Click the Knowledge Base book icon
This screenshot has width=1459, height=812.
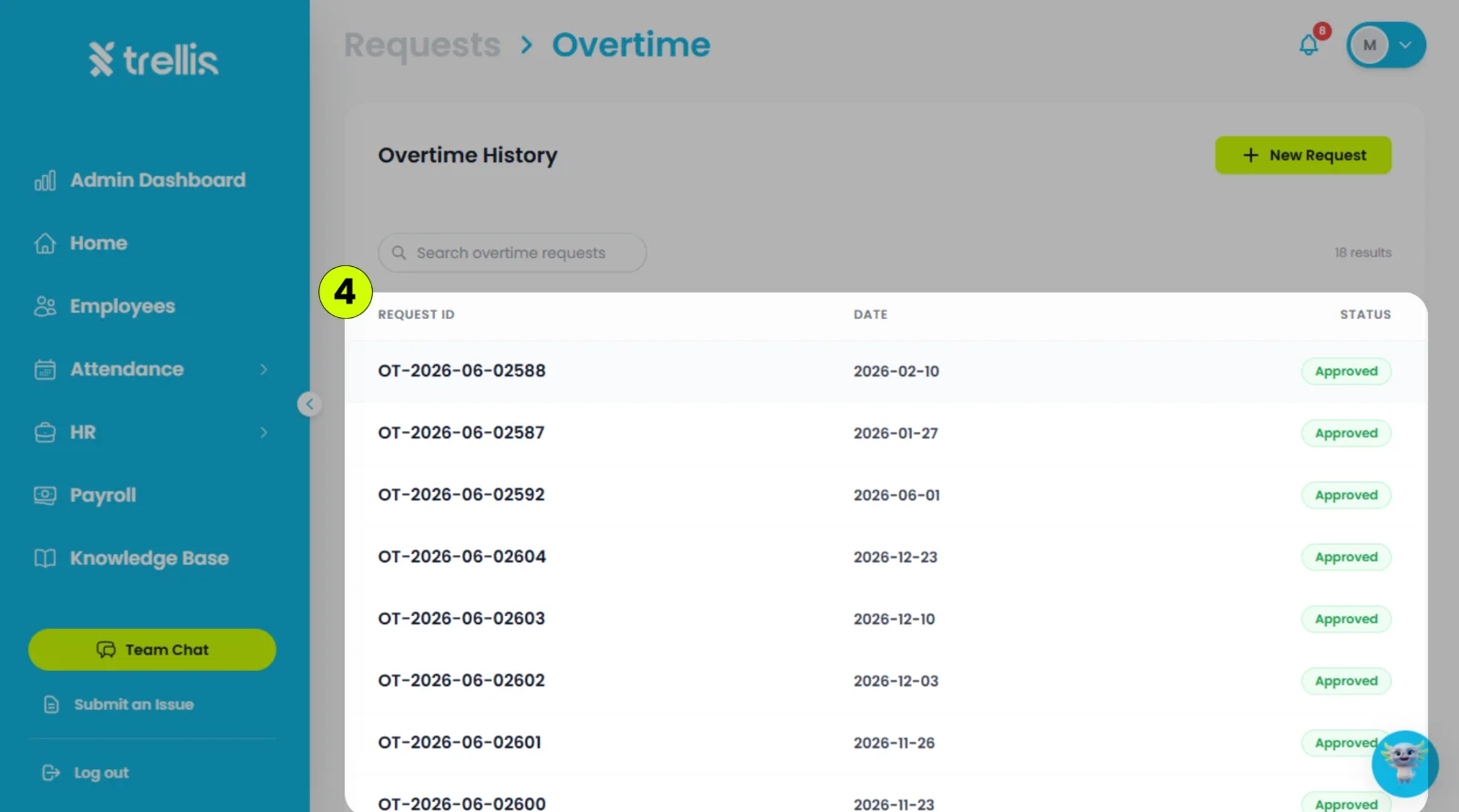click(x=45, y=558)
